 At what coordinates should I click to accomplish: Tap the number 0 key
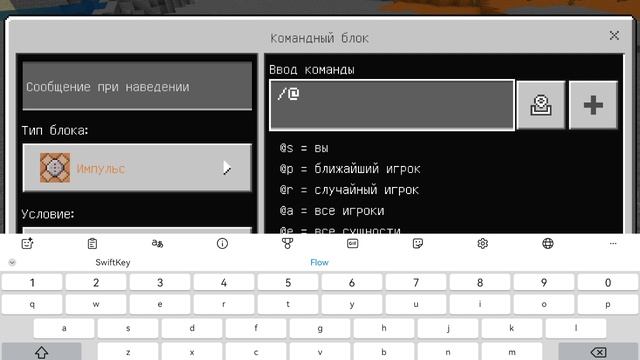[x=608, y=282]
